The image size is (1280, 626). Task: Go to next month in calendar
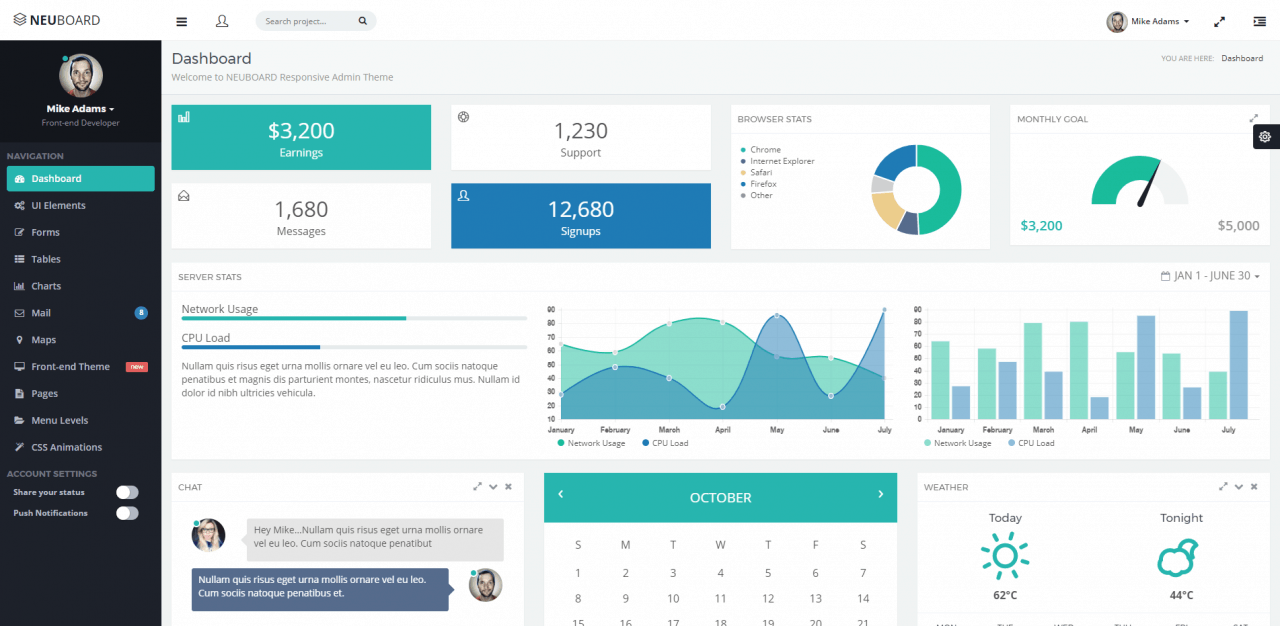click(880, 494)
